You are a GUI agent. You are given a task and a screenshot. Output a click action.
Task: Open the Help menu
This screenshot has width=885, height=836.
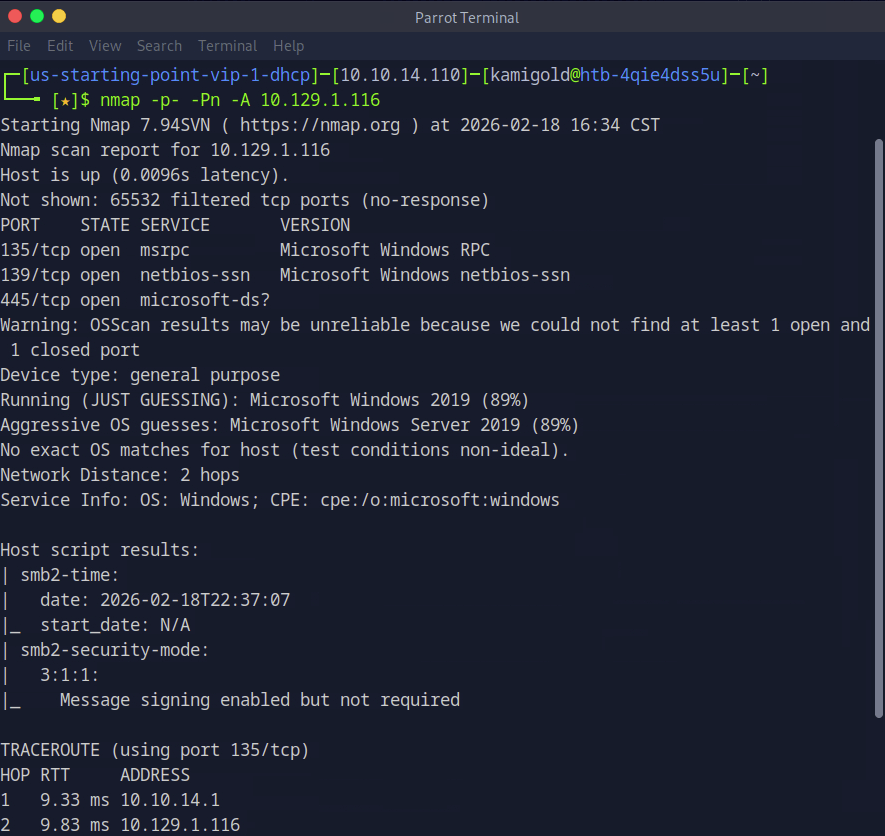tap(288, 46)
